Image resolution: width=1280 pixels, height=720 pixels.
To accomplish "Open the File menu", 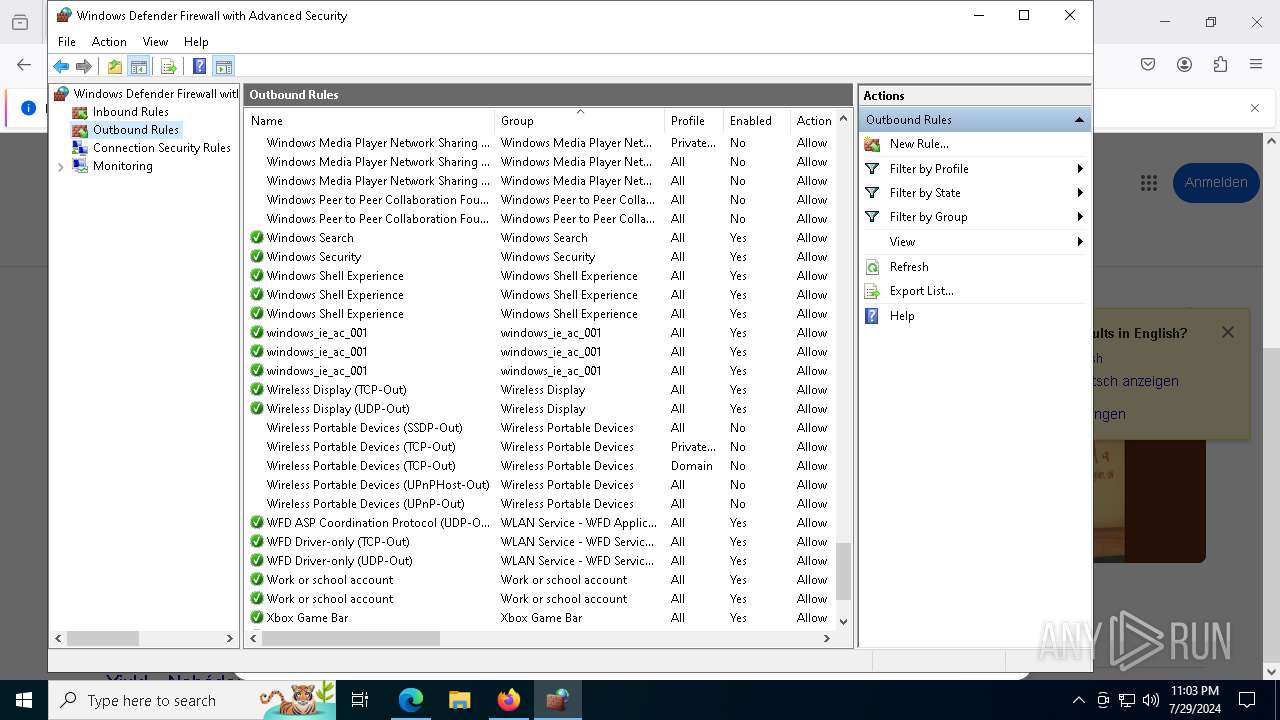I will (67, 42).
